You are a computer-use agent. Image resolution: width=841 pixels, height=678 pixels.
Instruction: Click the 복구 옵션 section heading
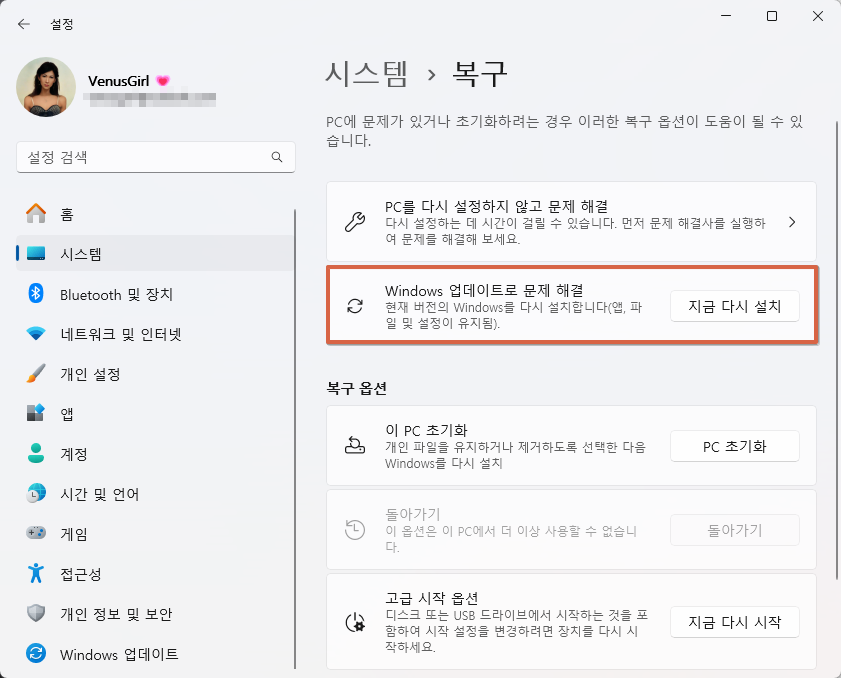point(357,388)
